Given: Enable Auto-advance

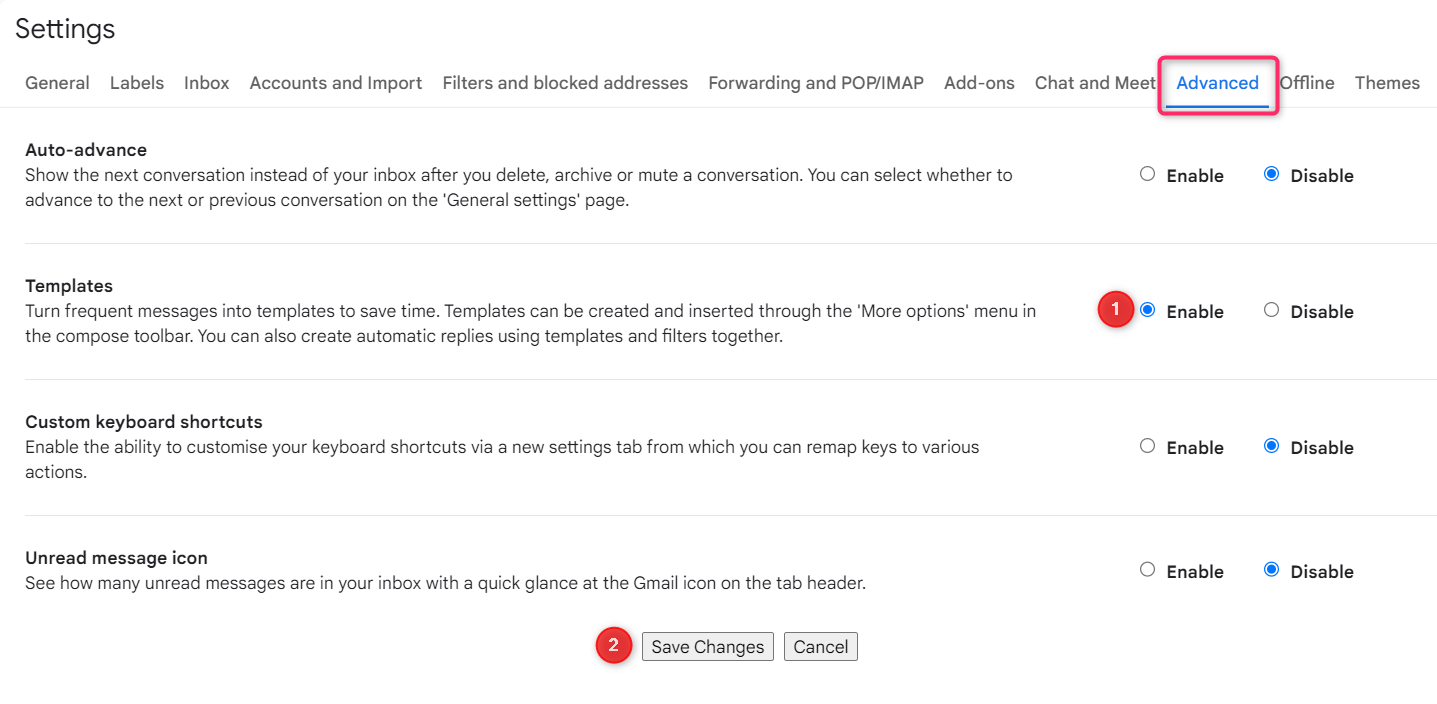Looking at the screenshot, I should tap(1147, 174).
